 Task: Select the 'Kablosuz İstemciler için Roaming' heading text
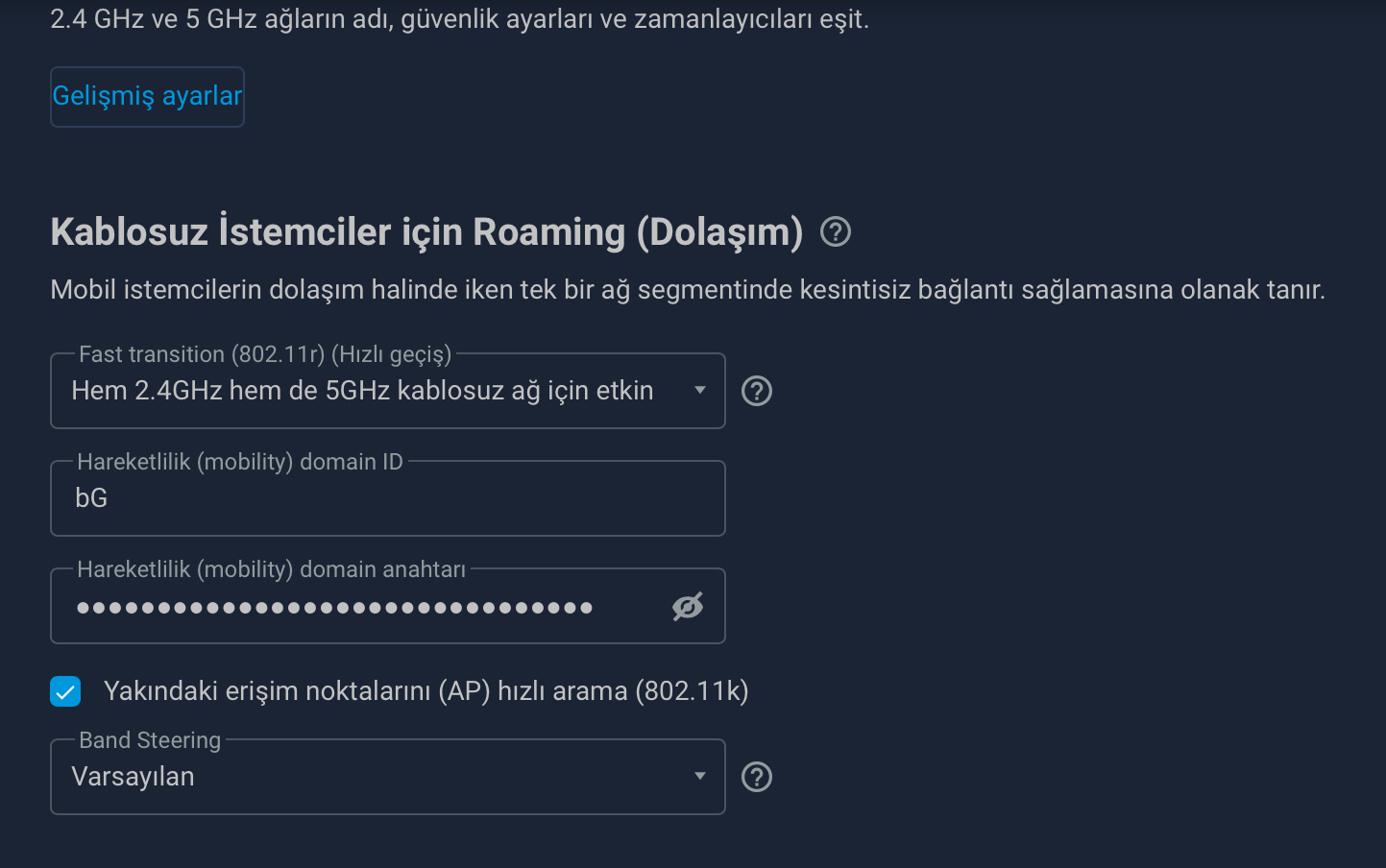(426, 232)
